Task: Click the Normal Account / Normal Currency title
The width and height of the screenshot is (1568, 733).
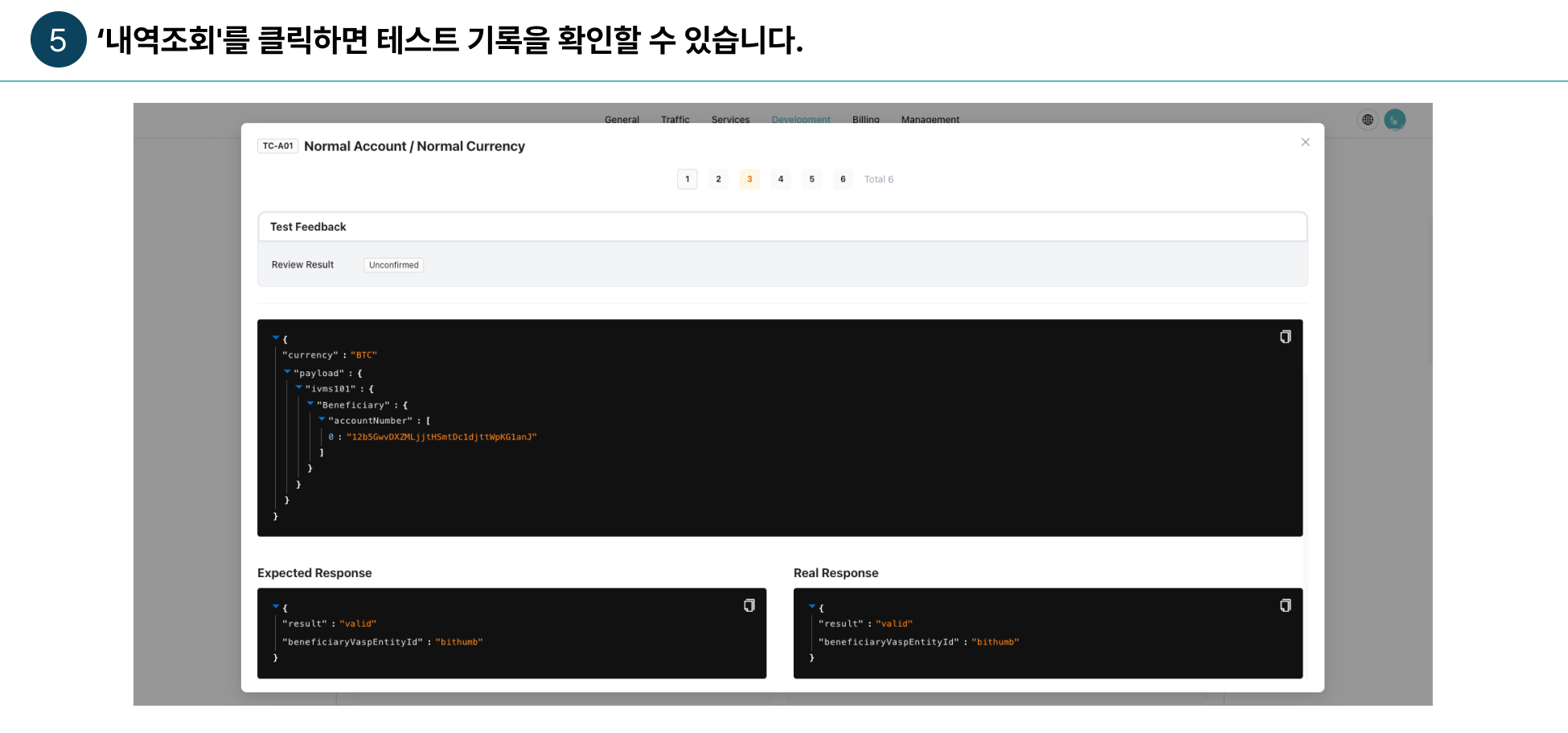Action: coord(414,146)
